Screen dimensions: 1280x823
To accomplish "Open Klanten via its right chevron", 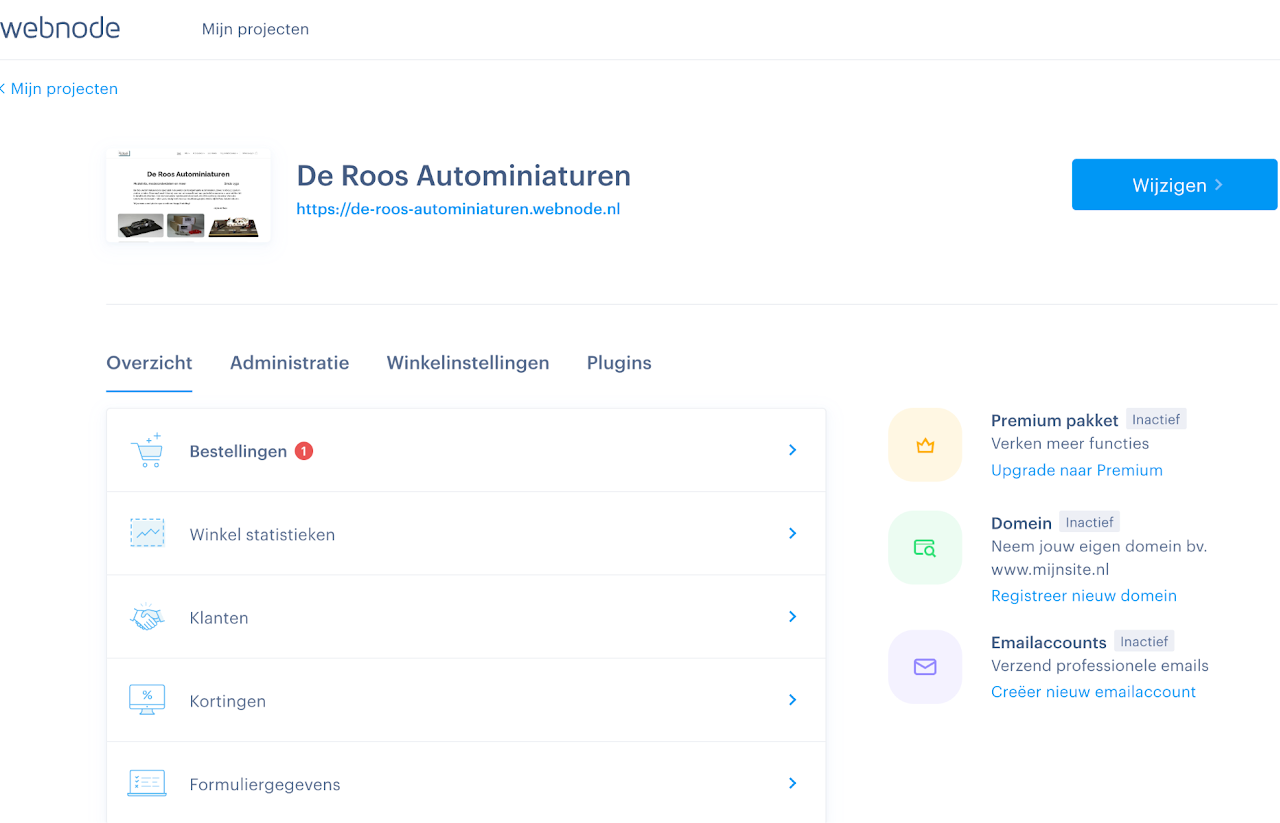I will (x=792, y=617).
